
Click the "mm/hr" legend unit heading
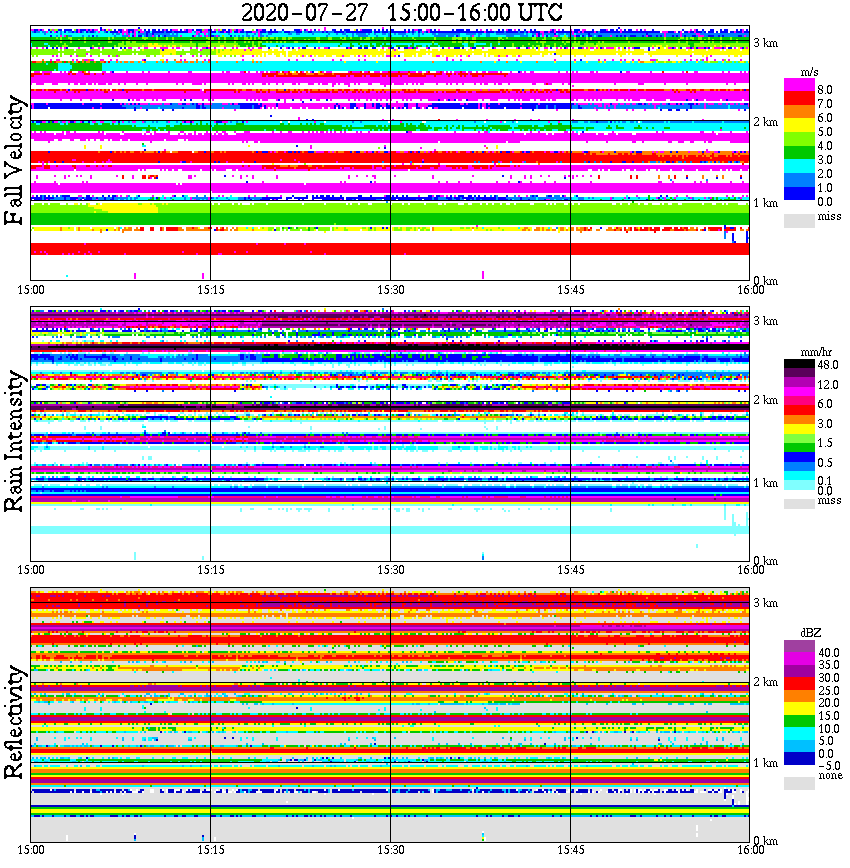point(816,353)
